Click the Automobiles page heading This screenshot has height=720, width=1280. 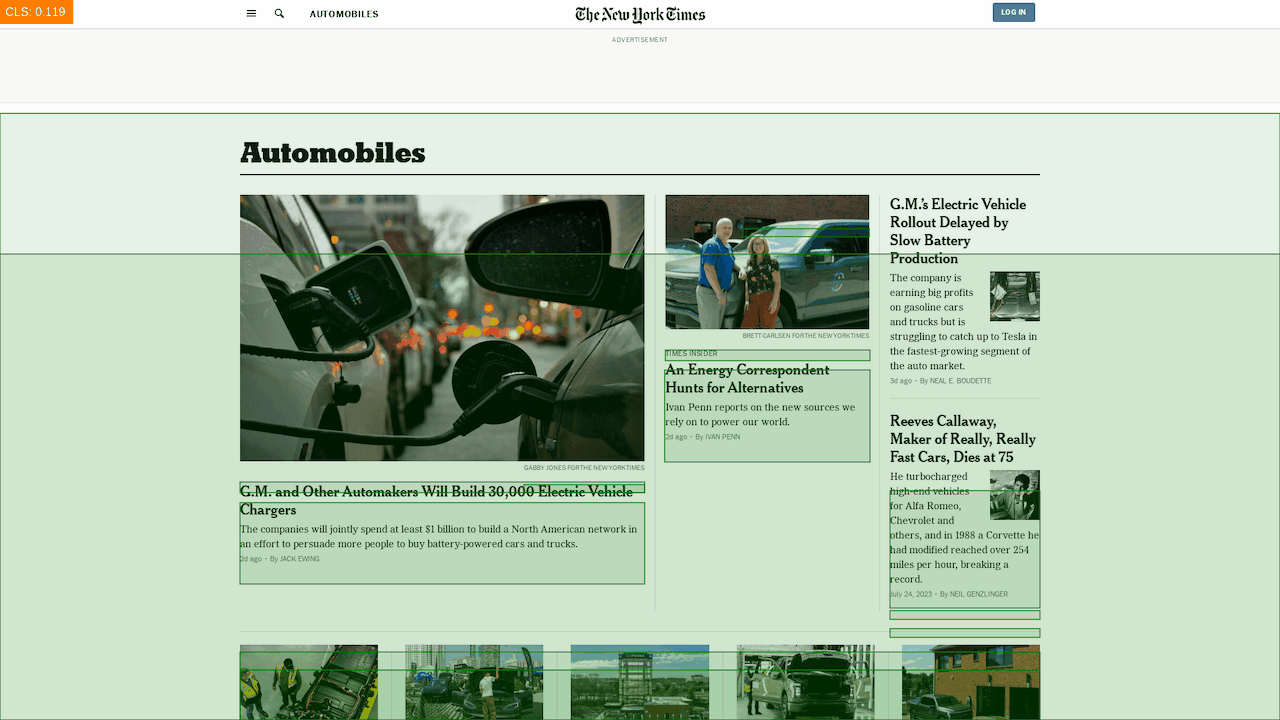[333, 153]
